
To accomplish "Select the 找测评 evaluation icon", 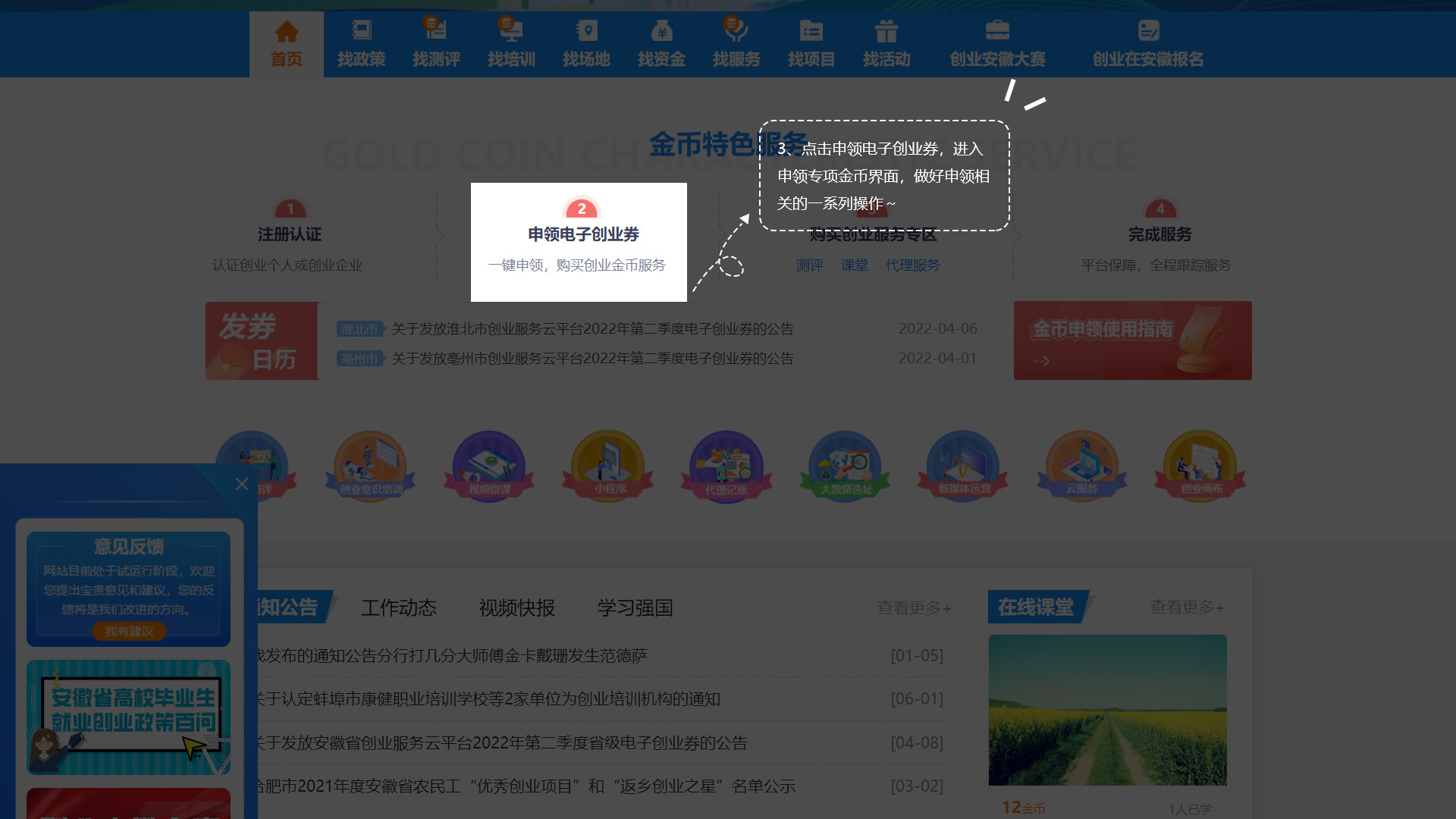I will point(435,29).
